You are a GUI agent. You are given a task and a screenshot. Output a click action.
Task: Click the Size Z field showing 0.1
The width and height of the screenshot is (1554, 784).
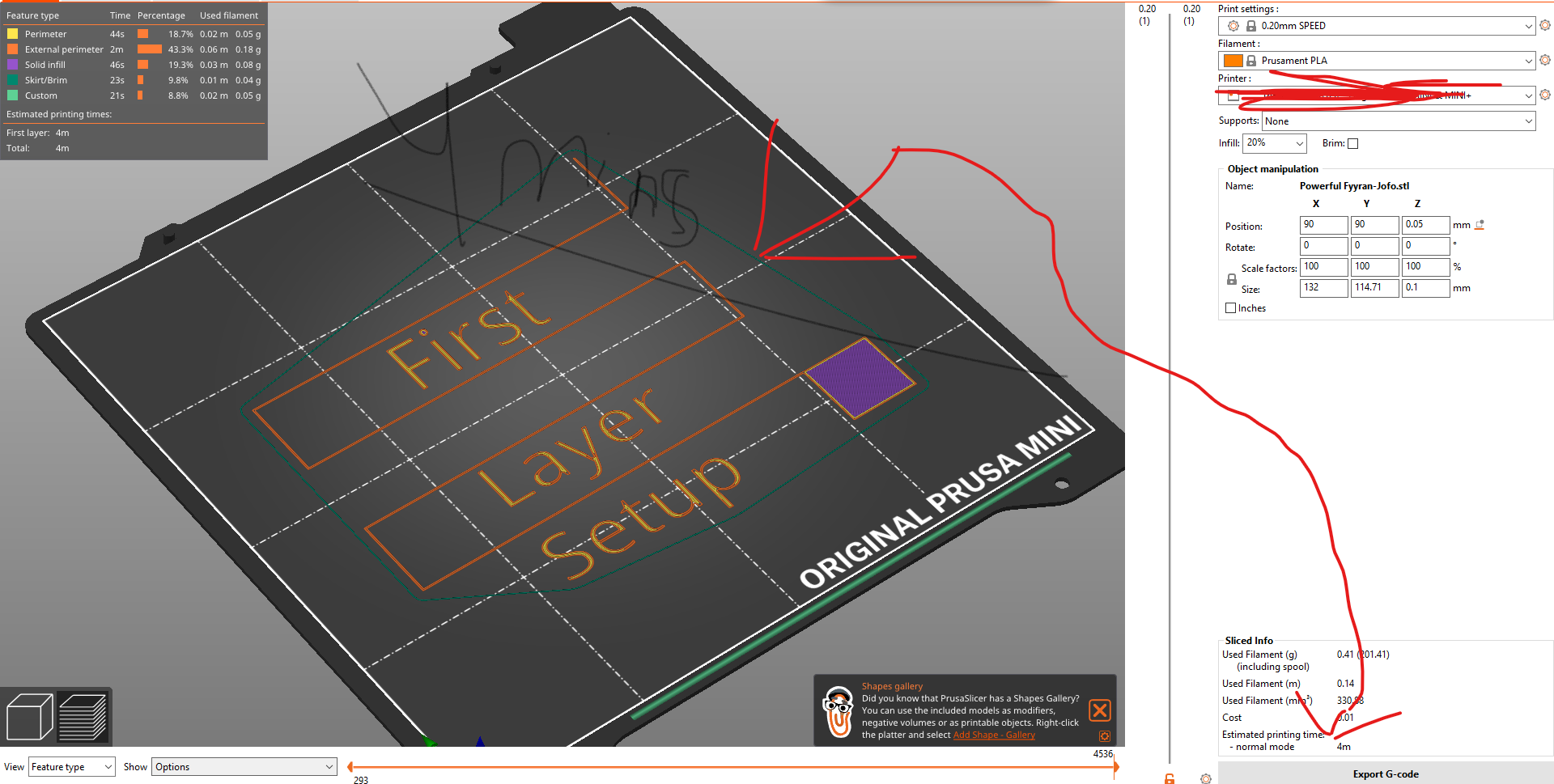[x=1425, y=288]
